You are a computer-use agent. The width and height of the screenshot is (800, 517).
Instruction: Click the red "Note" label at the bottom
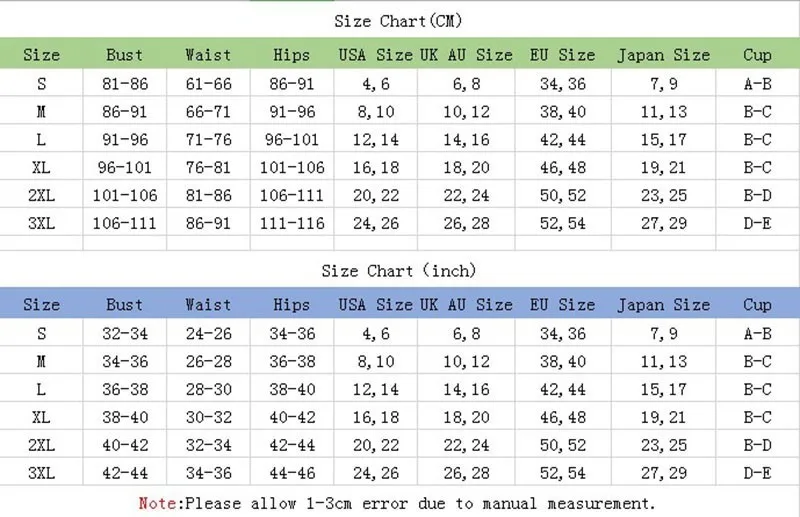point(156,503)
